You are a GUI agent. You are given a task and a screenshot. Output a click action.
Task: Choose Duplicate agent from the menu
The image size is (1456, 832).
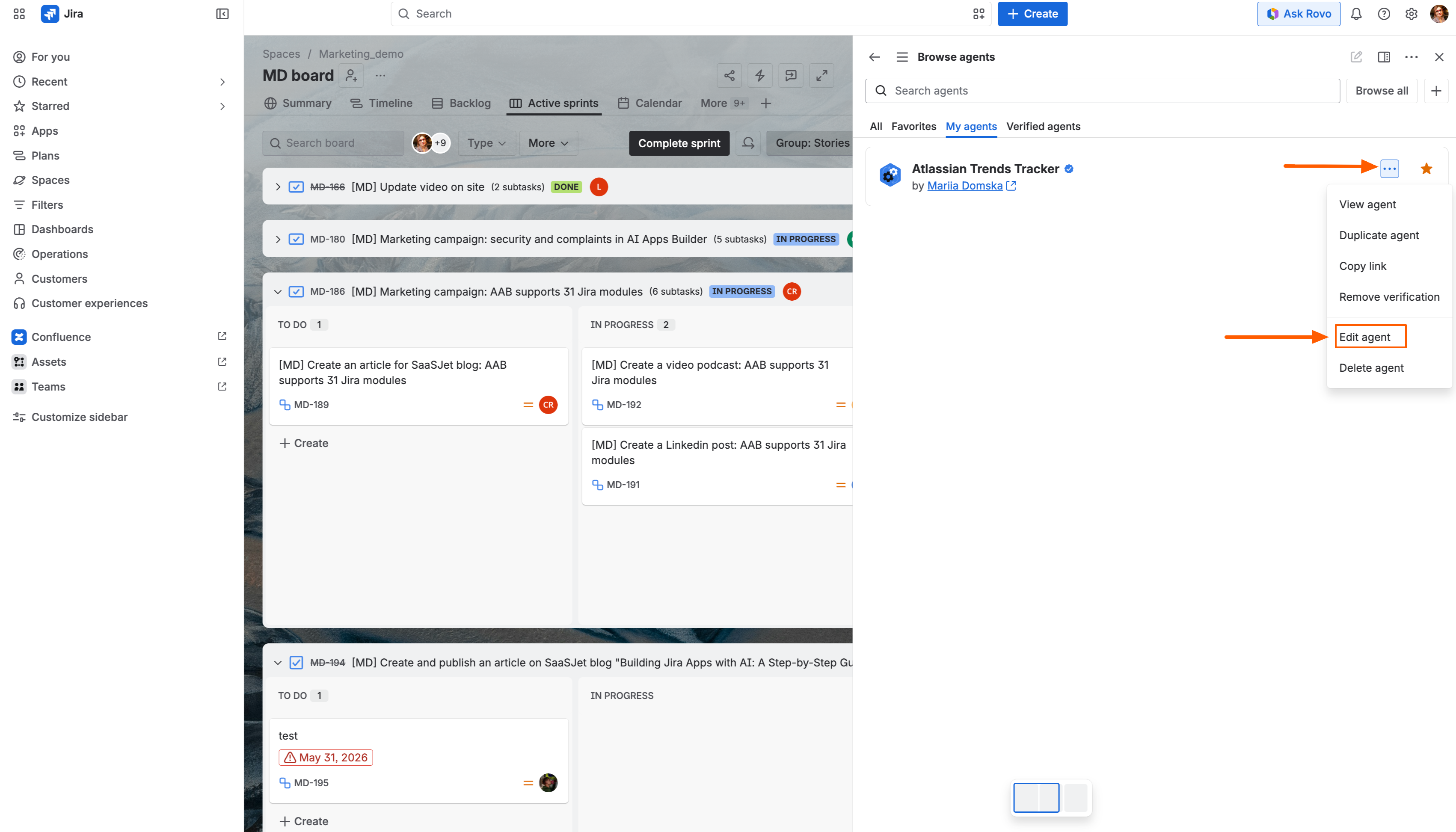click(1379, 235)
